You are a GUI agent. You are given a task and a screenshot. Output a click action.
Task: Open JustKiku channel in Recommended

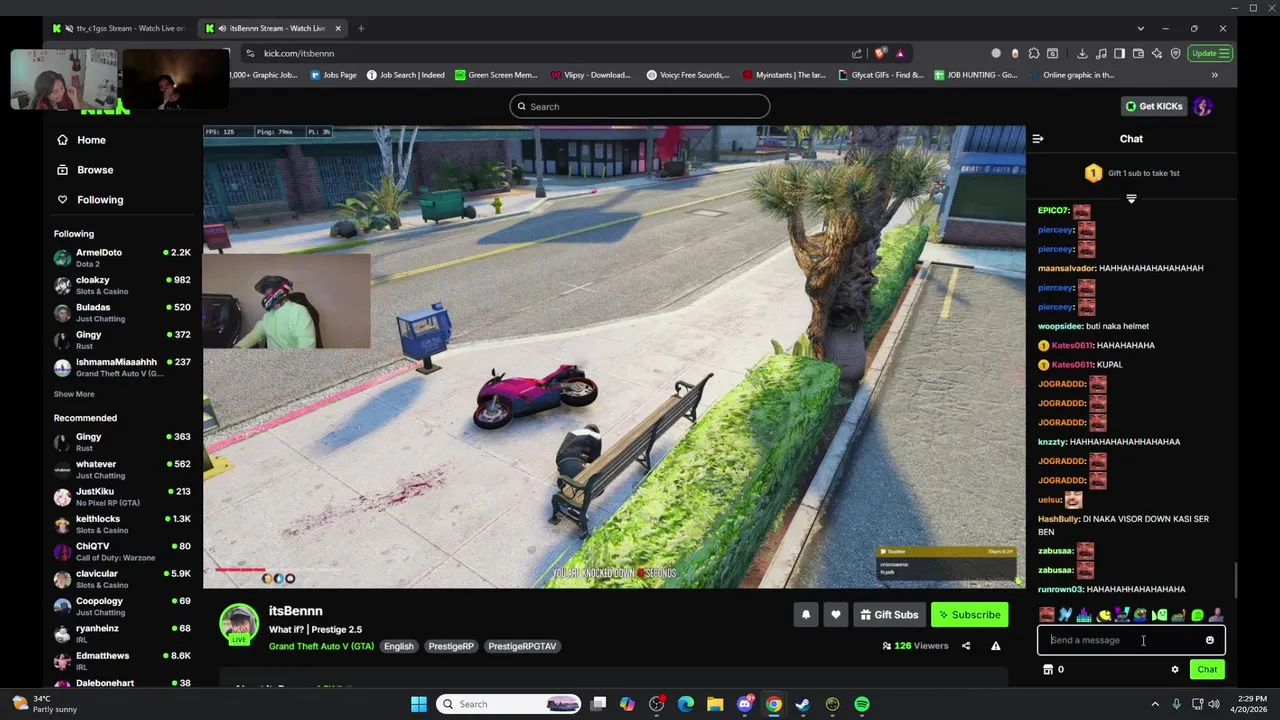click(122, 496)
